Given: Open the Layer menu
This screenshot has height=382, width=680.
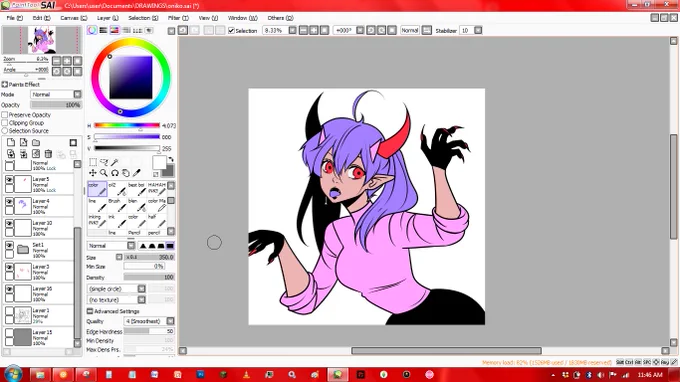Looking at the screenshot, I should (x=107, y=18).
